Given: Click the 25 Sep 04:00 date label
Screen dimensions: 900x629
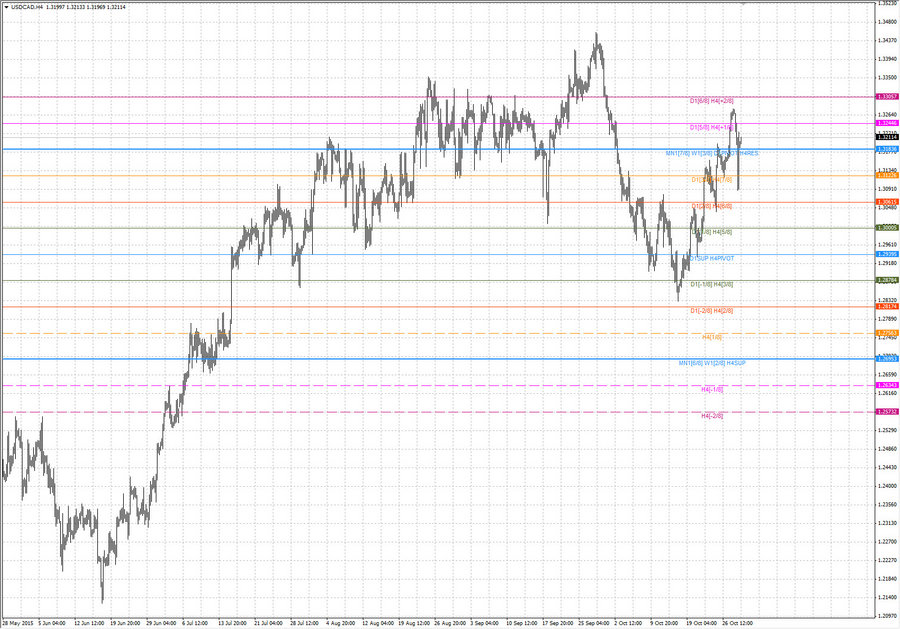Looking at the screenshot, I should tap(594, 623).
